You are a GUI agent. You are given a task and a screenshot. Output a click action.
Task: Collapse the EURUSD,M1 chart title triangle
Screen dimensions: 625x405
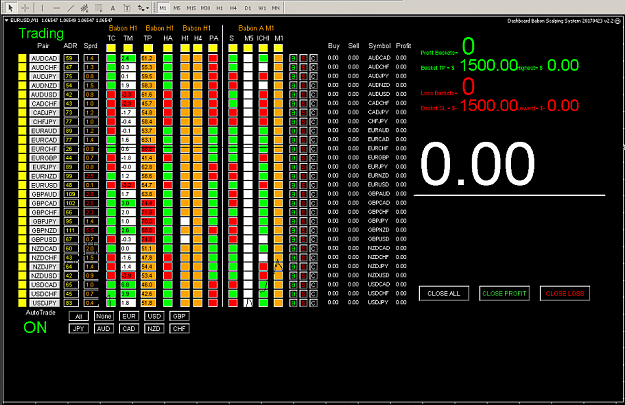coord(7,20)
